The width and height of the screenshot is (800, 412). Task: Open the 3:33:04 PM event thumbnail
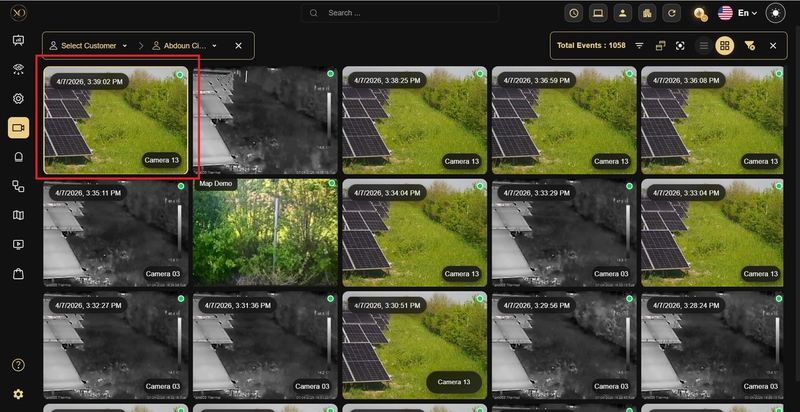712,233
